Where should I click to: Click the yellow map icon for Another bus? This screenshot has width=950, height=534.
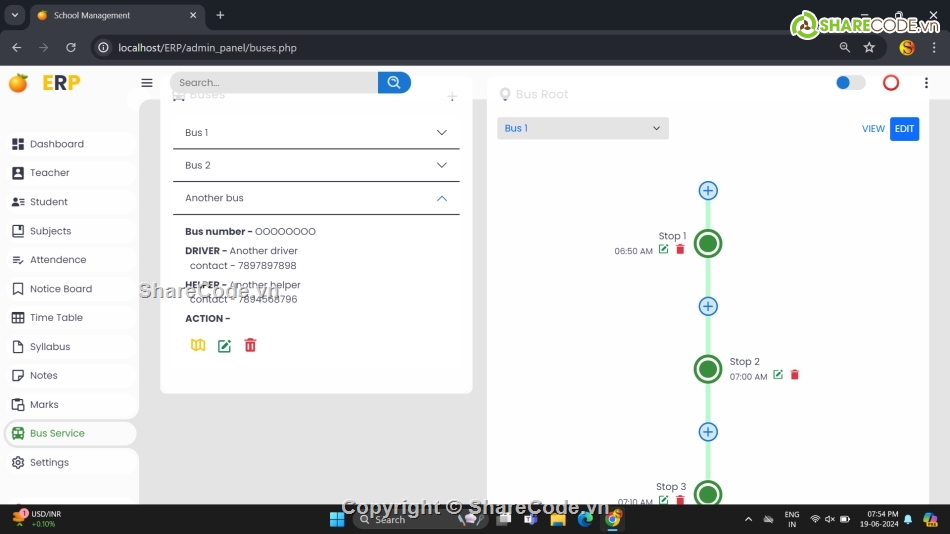[x=198, y=345]
